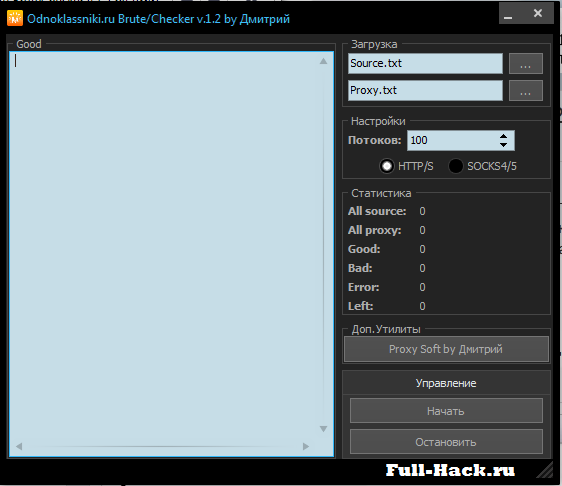The height and width of the screenshot is (486, 562).
Task: Click the 'Good:' statistic label
Action: 364,249
